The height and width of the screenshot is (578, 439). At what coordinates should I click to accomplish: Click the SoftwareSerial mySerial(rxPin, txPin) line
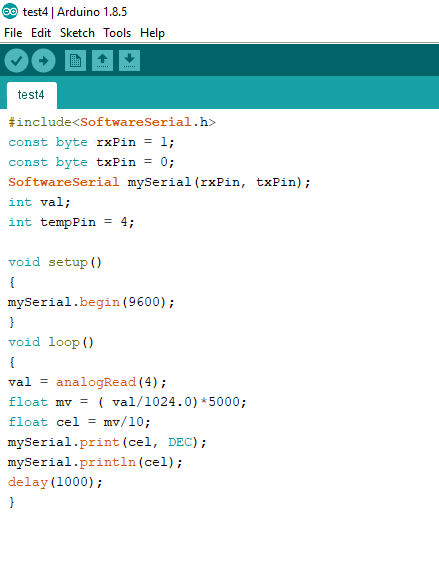pos(159,182)
